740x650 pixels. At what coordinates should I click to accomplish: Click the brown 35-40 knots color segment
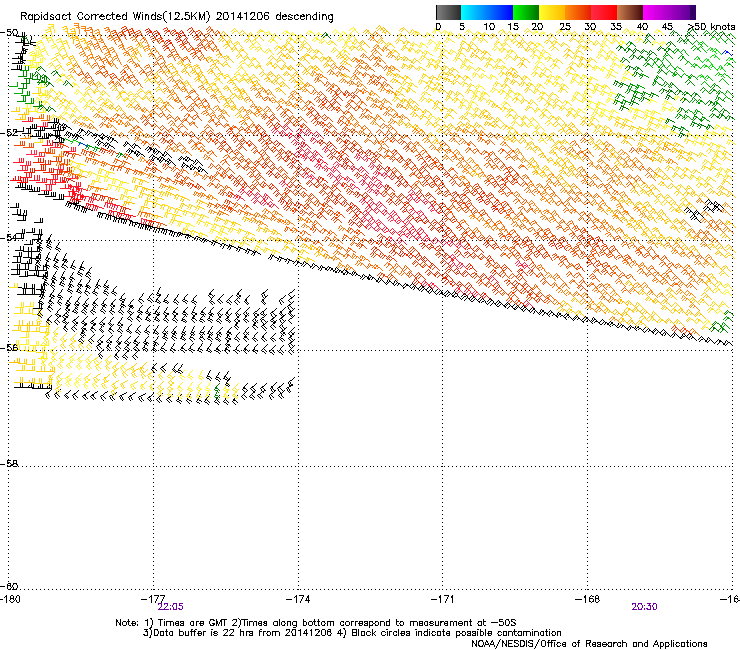630,13
